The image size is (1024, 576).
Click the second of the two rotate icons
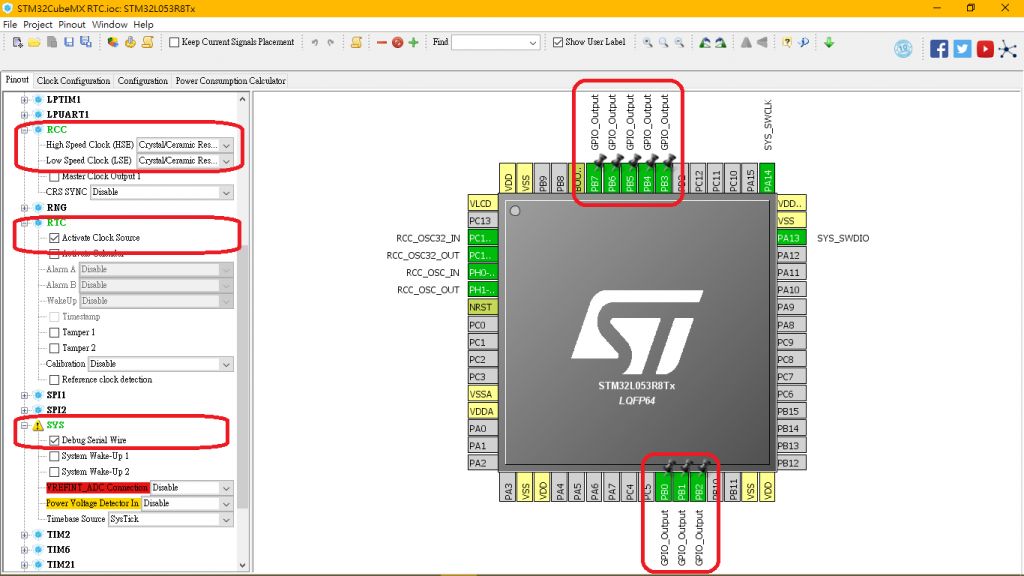click(720, 42)
